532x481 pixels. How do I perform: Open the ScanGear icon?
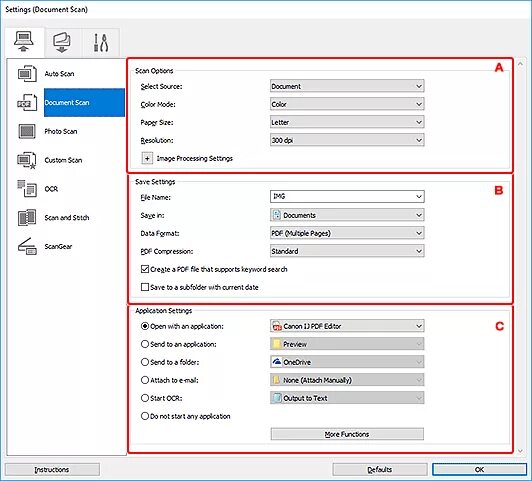[27, 246]
